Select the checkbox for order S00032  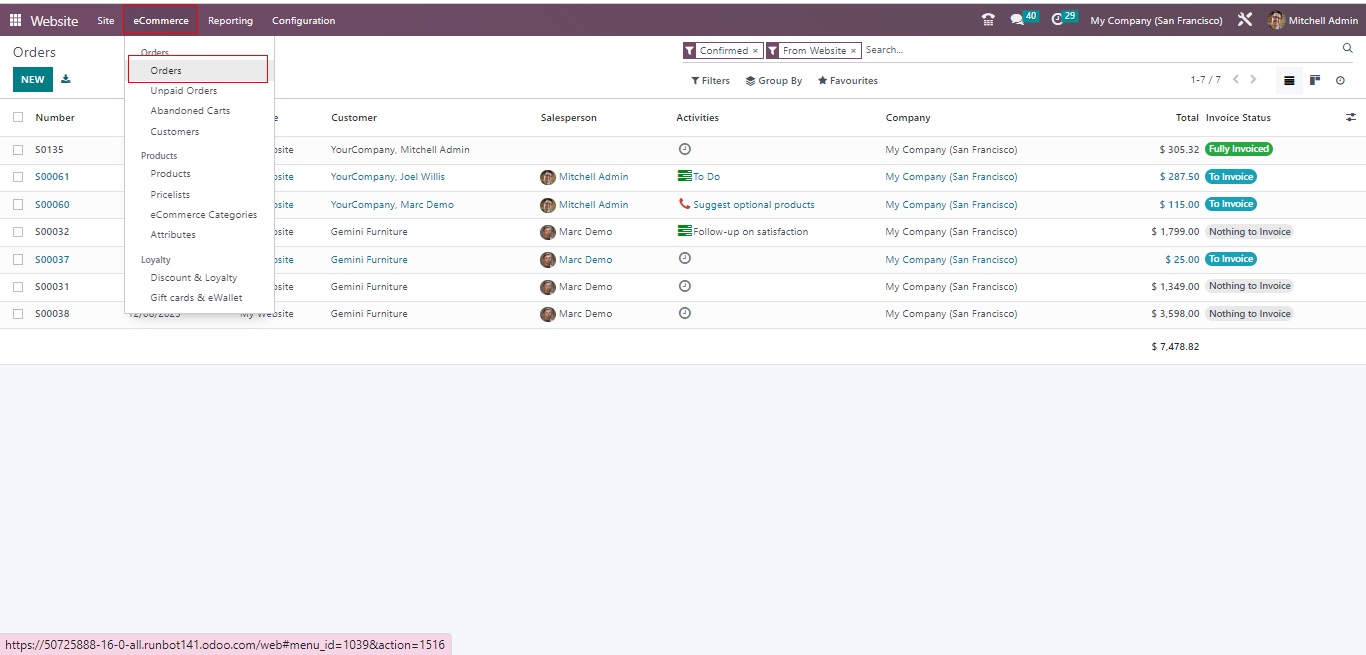pyautogui.click(x=18, y=232)
